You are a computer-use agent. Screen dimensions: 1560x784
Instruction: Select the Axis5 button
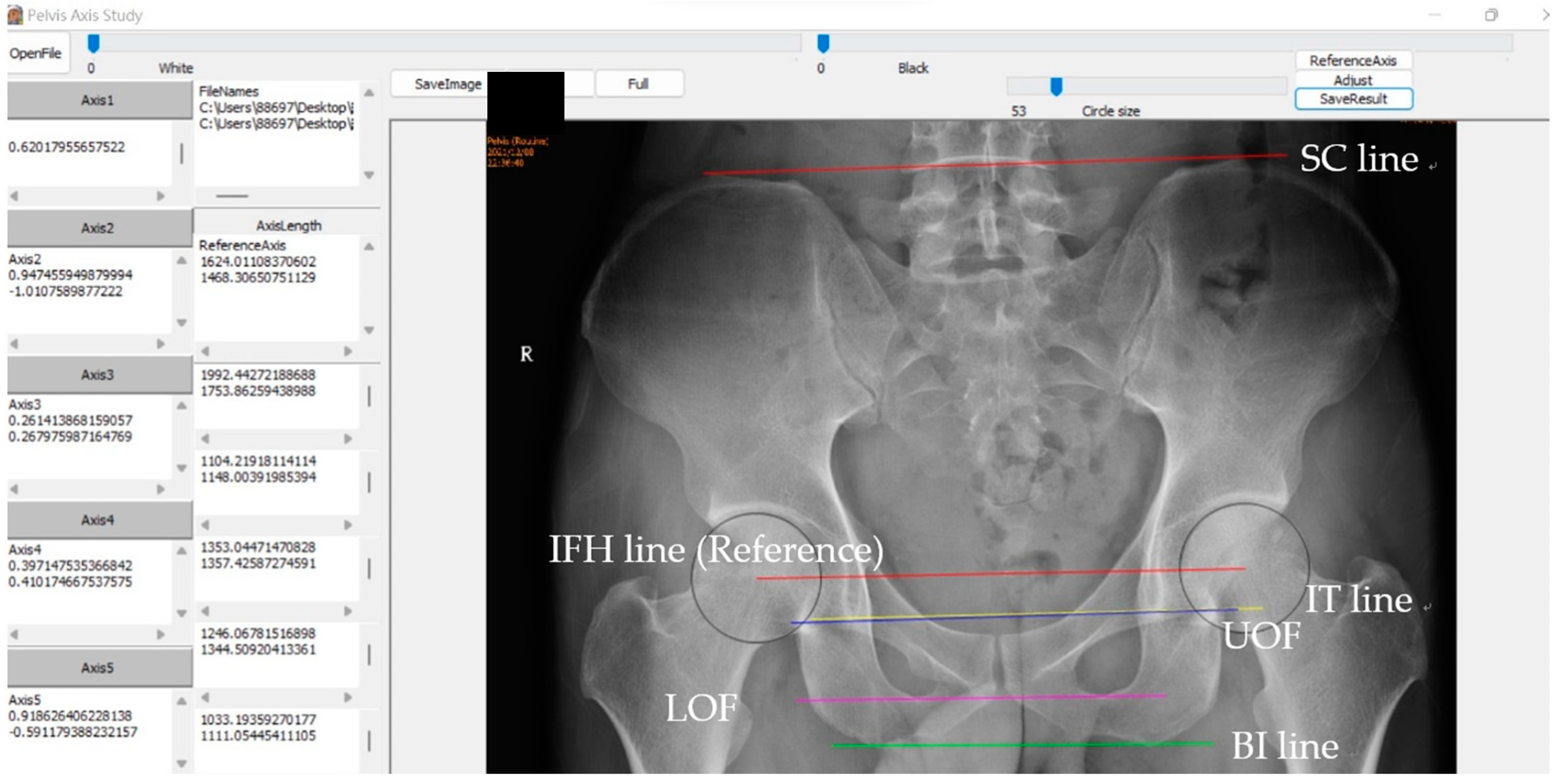coord(98,668)
